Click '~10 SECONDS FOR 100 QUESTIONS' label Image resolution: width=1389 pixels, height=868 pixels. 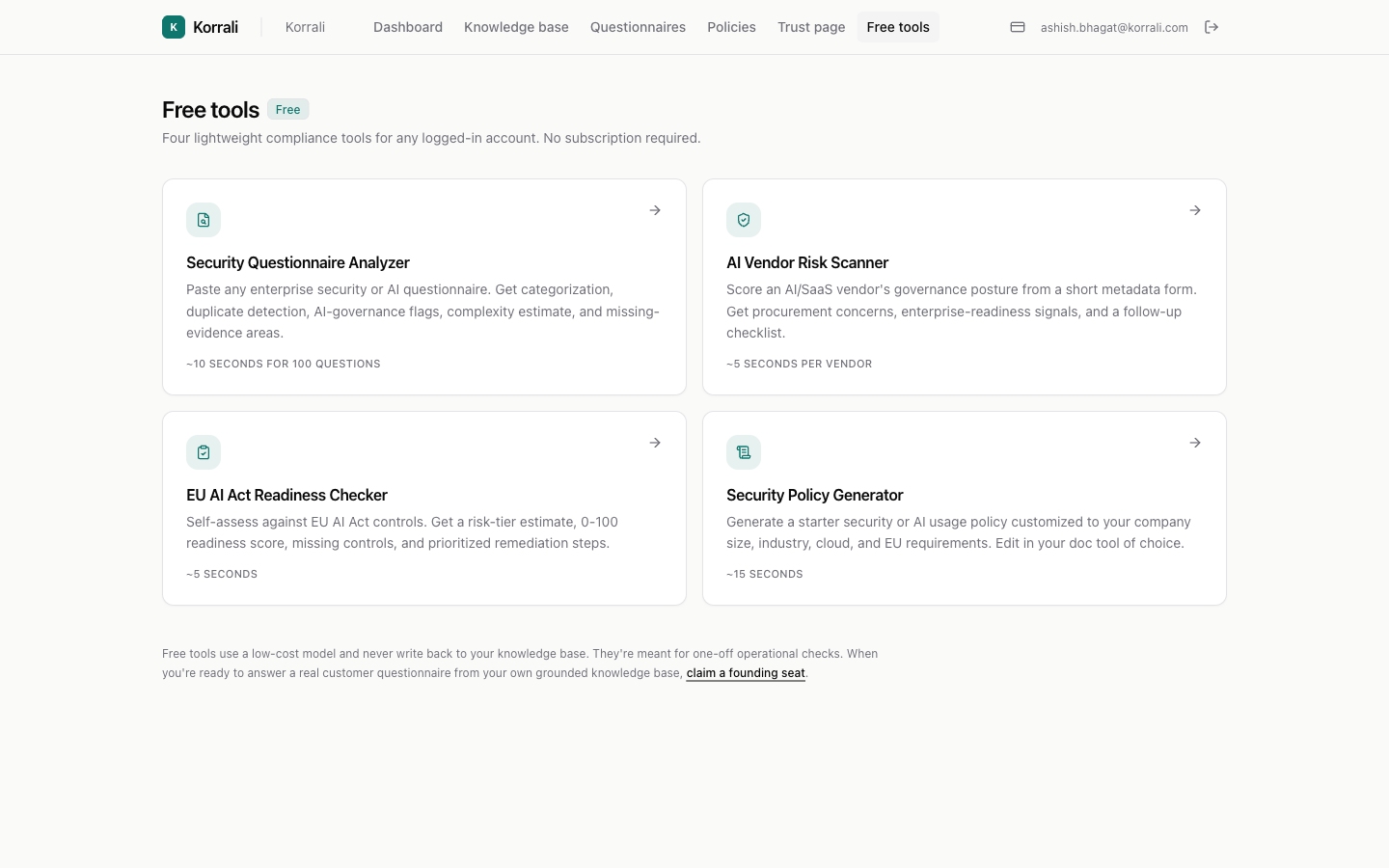coord(284,364)
